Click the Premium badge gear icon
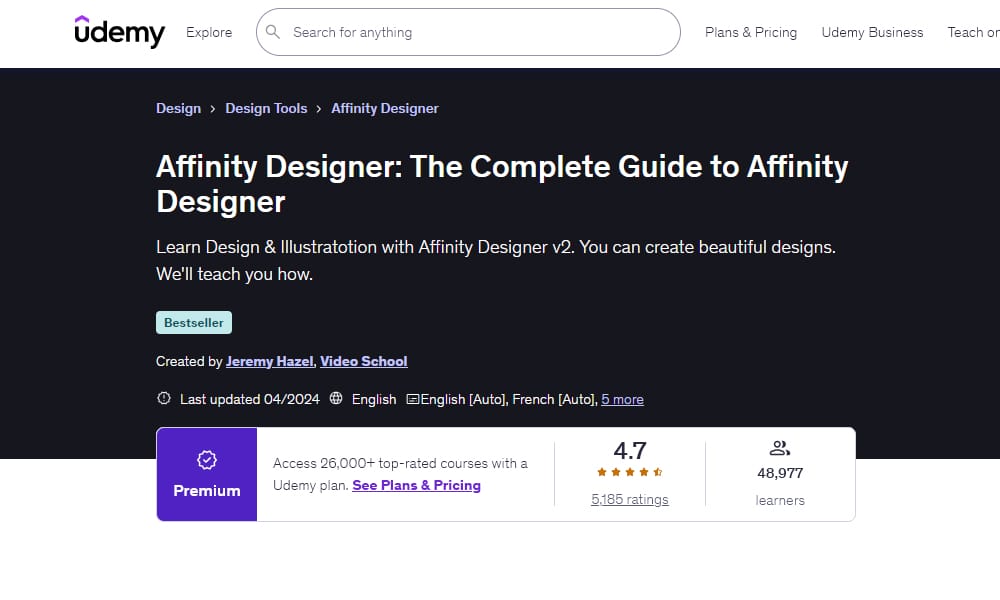 pos(207,460)
